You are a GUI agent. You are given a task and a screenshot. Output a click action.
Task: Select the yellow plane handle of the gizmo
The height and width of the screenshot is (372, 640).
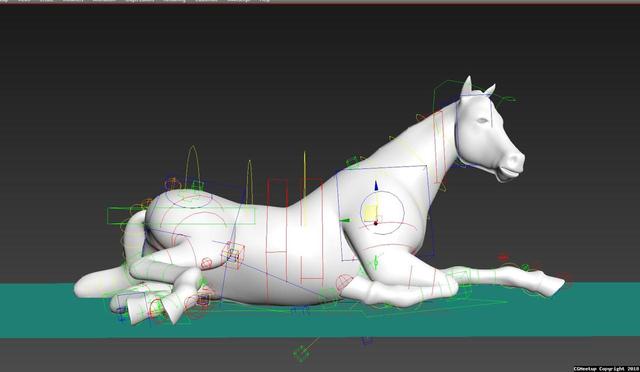371,213
